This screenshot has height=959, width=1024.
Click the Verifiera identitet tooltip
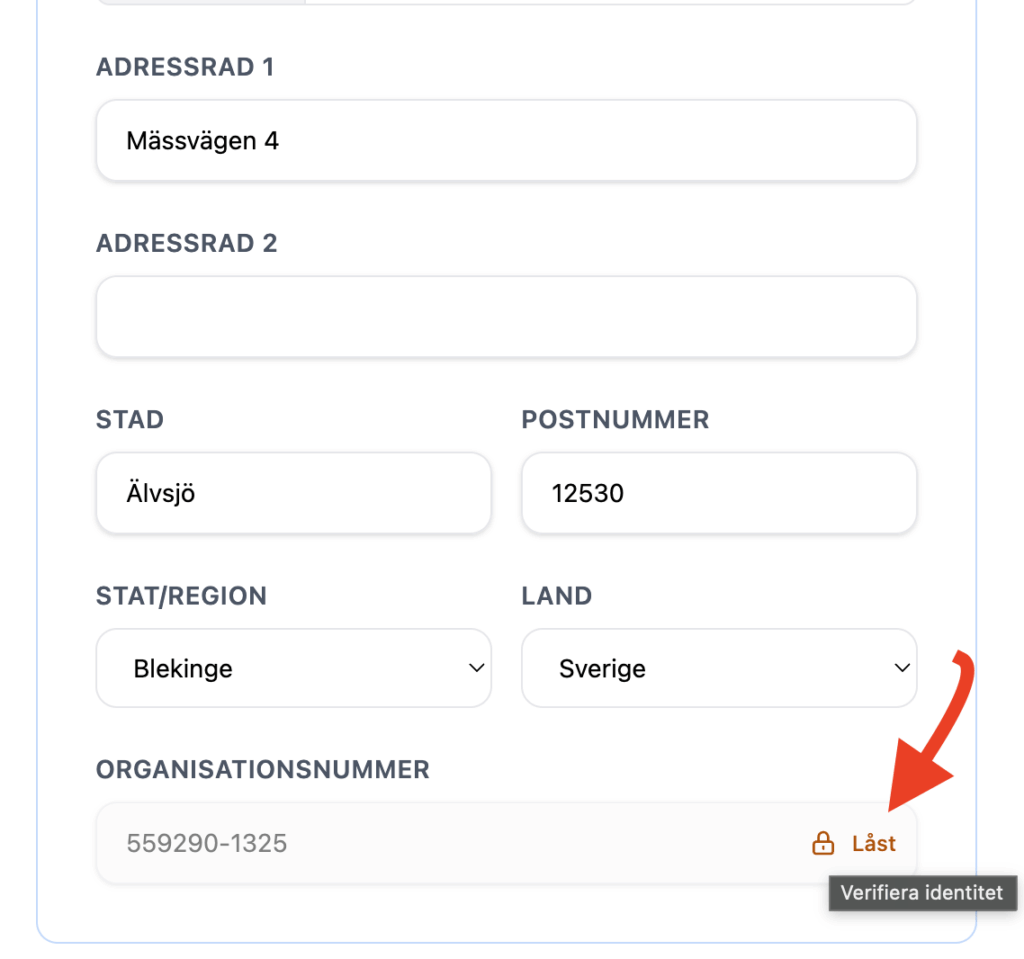pyautogui.click(x=922, y=893)
